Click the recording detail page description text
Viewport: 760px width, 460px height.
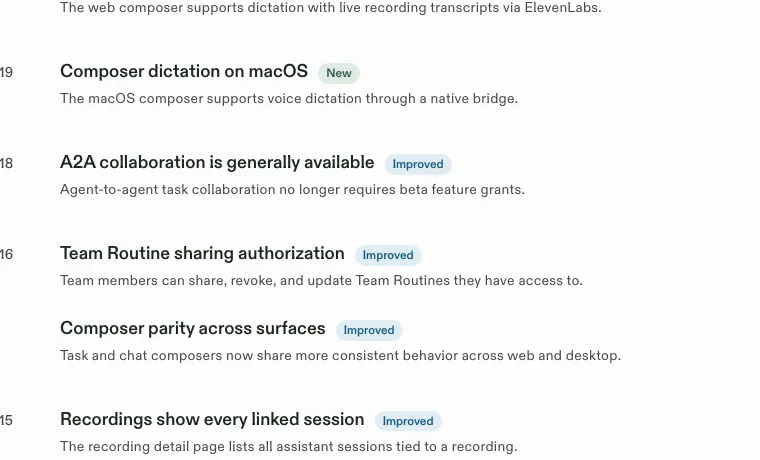289,446
